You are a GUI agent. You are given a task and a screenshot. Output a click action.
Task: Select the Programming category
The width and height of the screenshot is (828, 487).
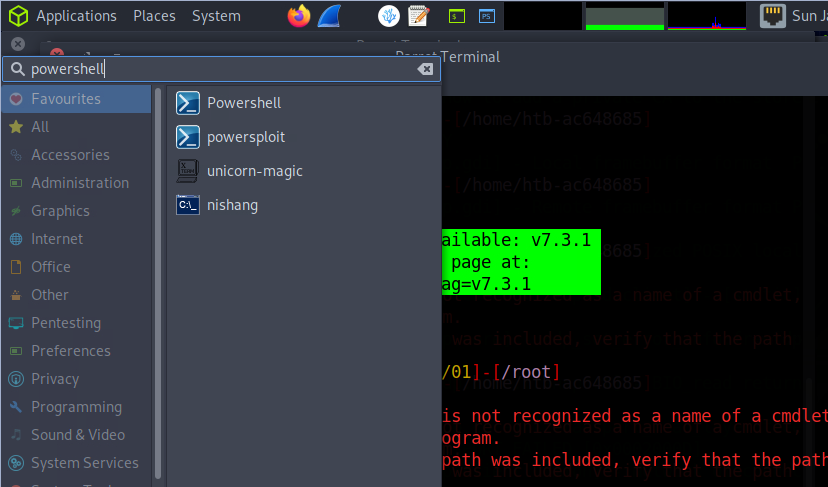pos(77,407)
